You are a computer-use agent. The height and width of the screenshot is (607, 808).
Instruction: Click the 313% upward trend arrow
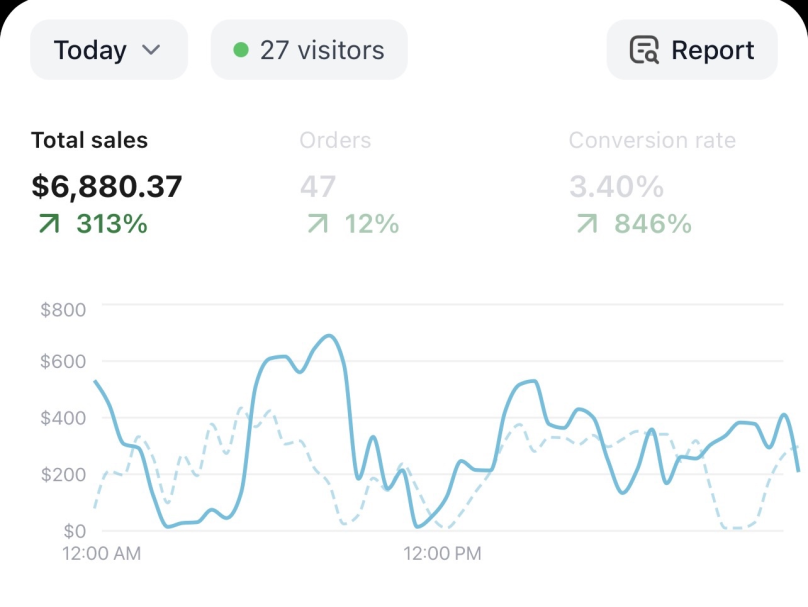(49, 224)
